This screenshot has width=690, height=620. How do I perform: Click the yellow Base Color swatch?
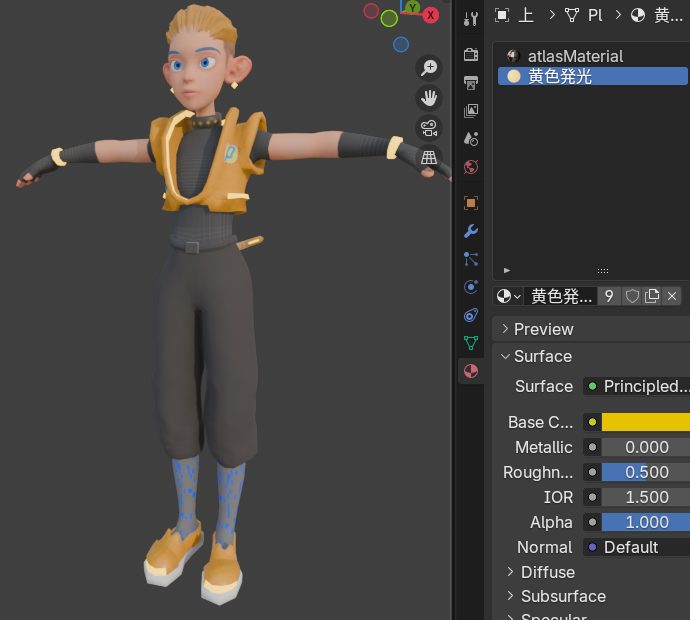645,422
